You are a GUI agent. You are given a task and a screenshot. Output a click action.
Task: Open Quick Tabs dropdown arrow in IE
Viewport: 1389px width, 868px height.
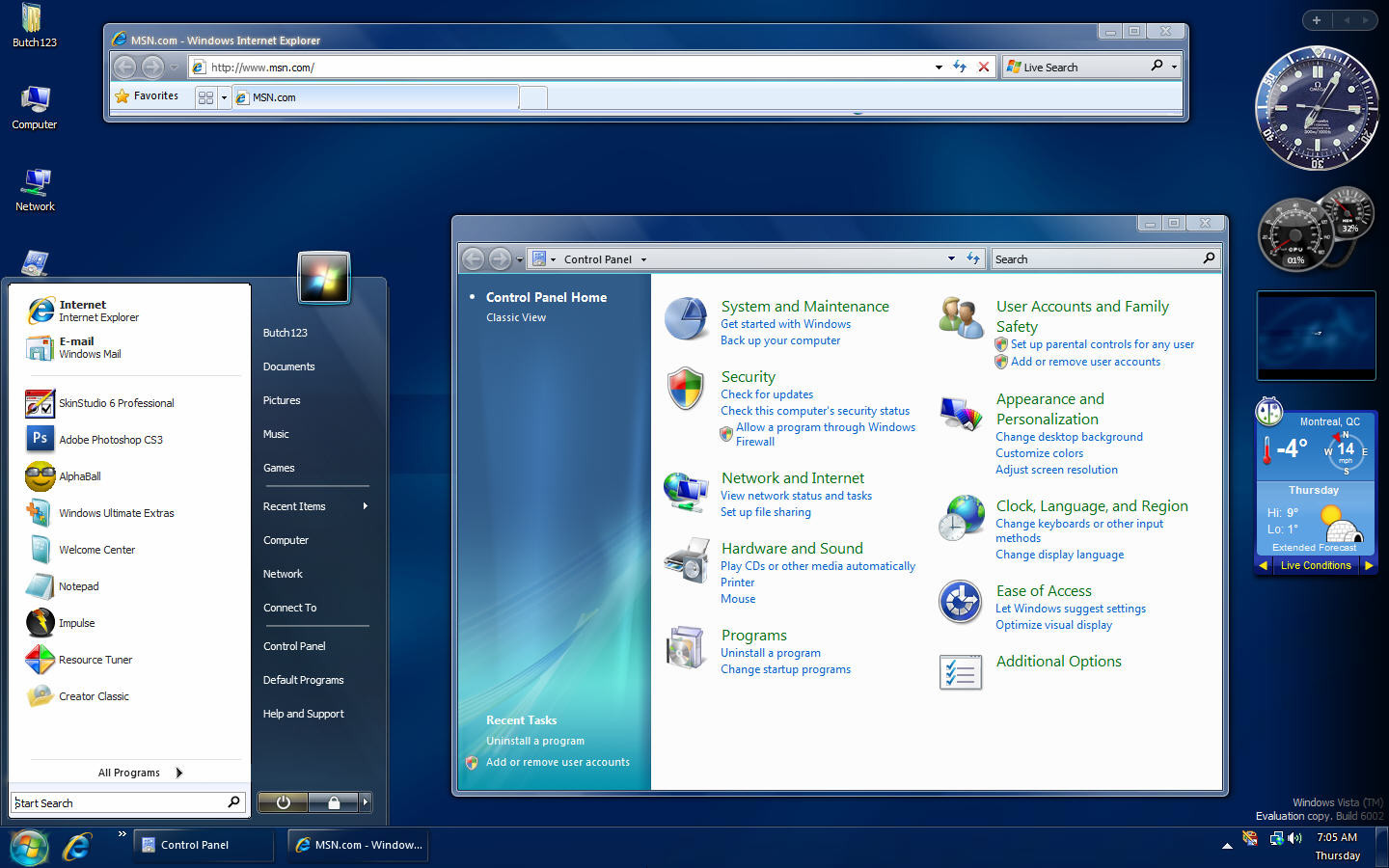point(224,97)
